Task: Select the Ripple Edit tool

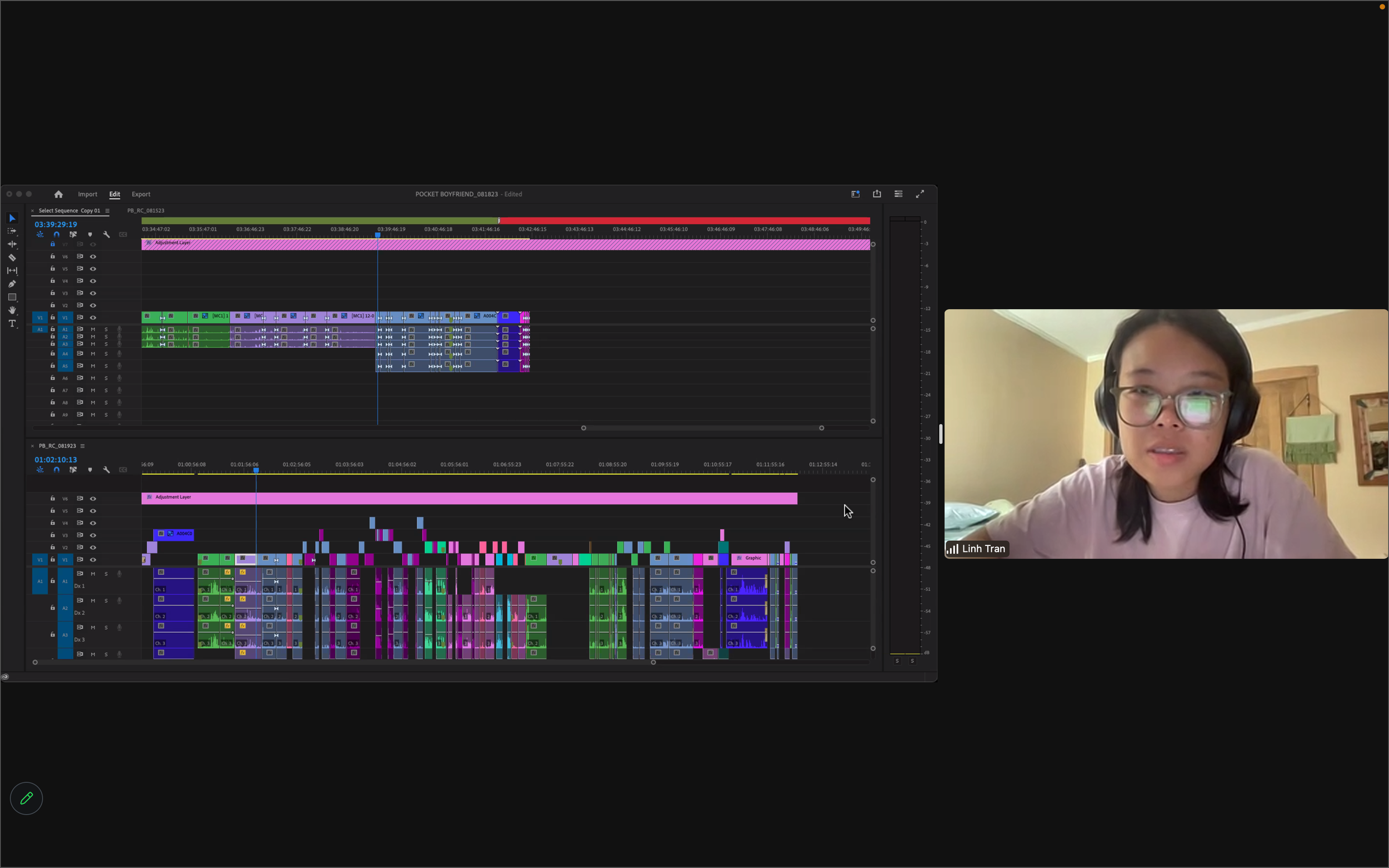Action: point(12,244)
